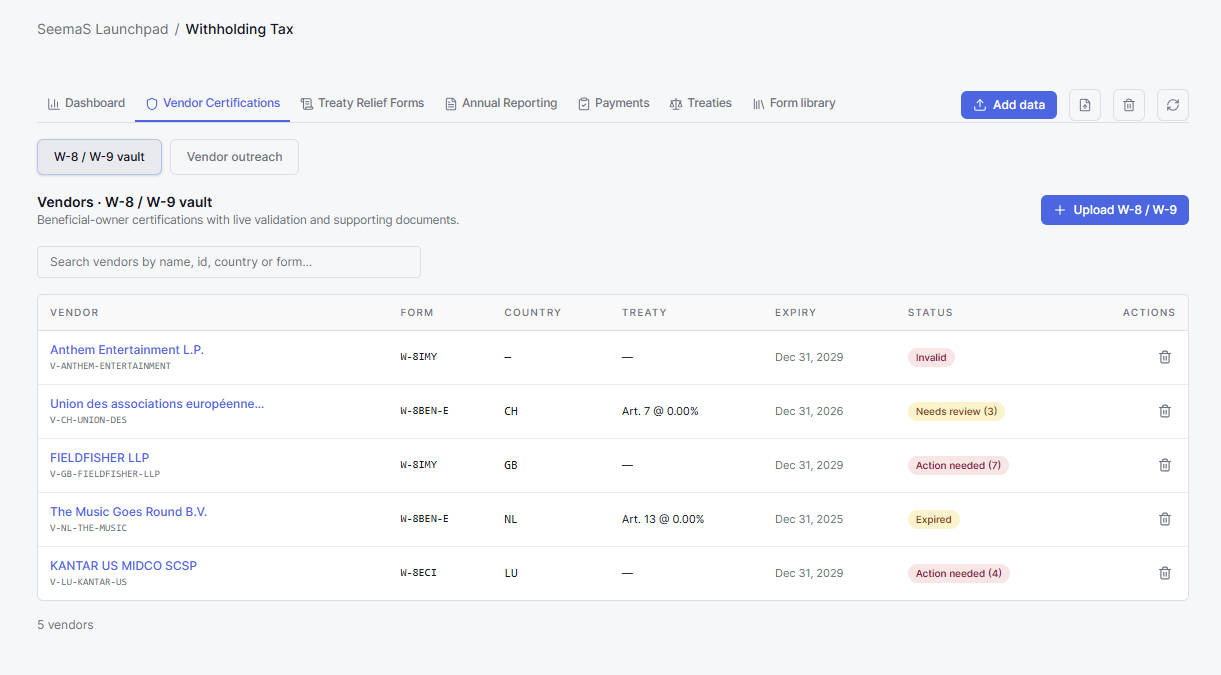The width and height of the screenshot is (1221, 675).
Task: Open the Dashboard tab
Action: 86,103
